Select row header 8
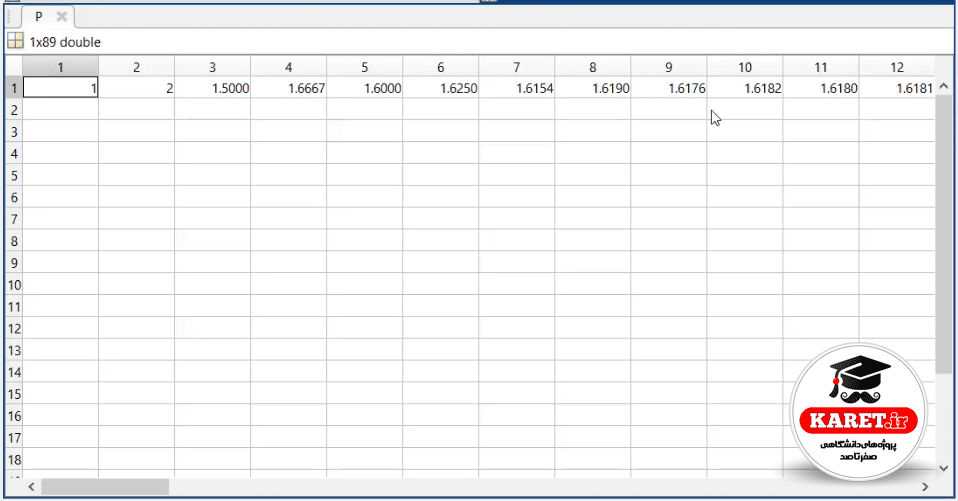Image resolution: width=958 pixels, height=501 pixels. (x=14, y=241)
